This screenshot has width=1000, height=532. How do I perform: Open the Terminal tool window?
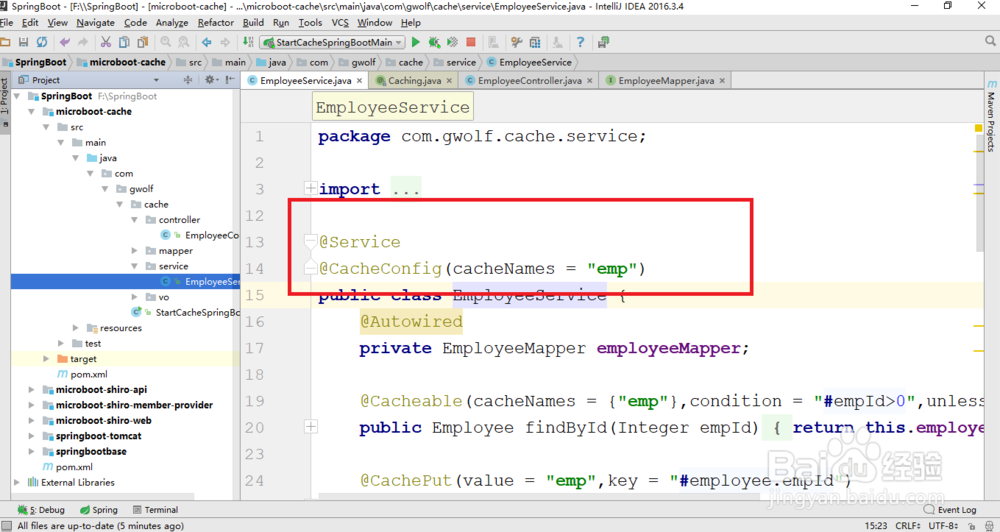point(156,510)
